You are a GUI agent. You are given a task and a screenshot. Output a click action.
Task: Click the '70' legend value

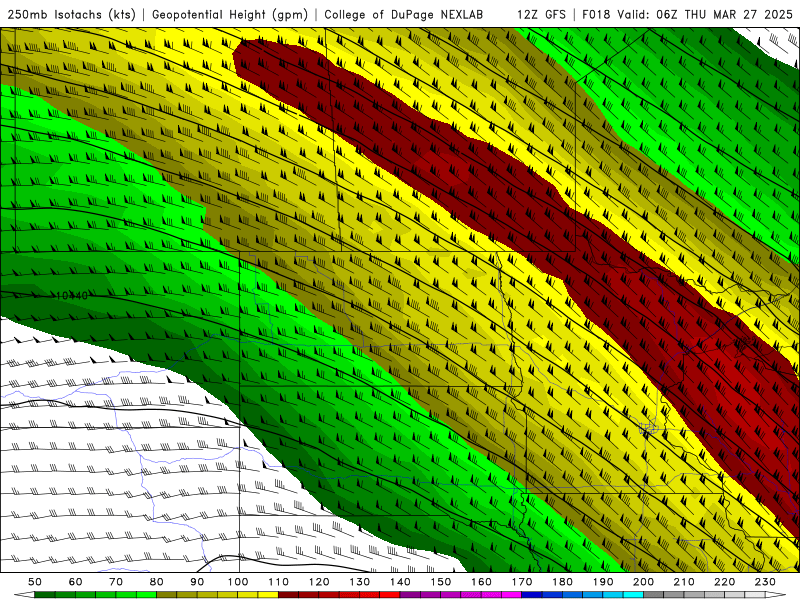click(x=116, y=582)
